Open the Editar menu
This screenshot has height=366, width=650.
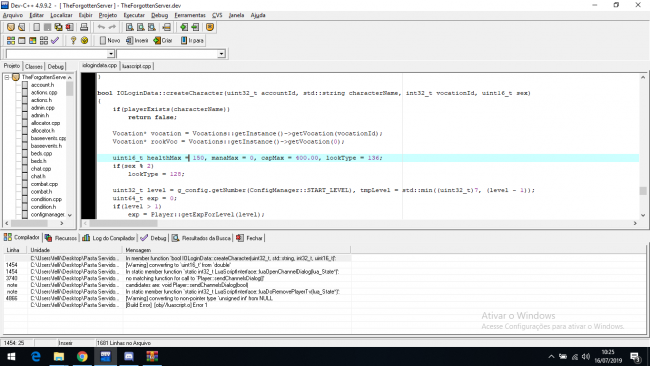[36, 15]
